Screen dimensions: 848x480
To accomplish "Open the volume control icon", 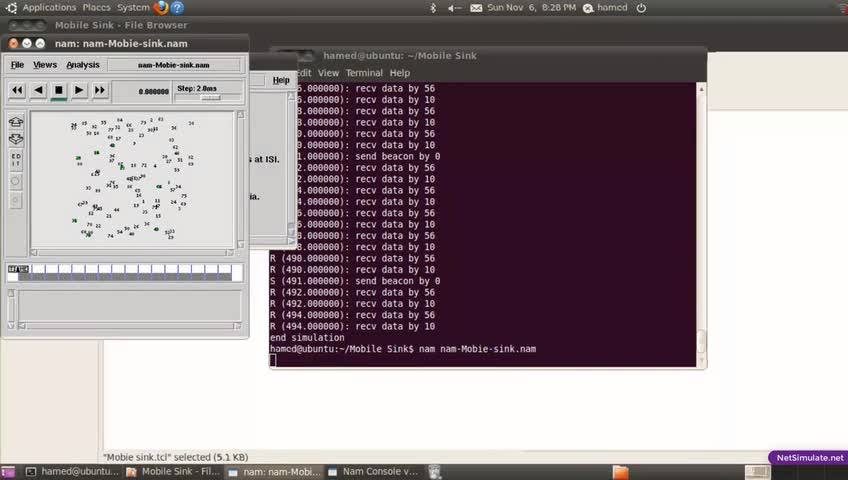I will pos(454,8).
